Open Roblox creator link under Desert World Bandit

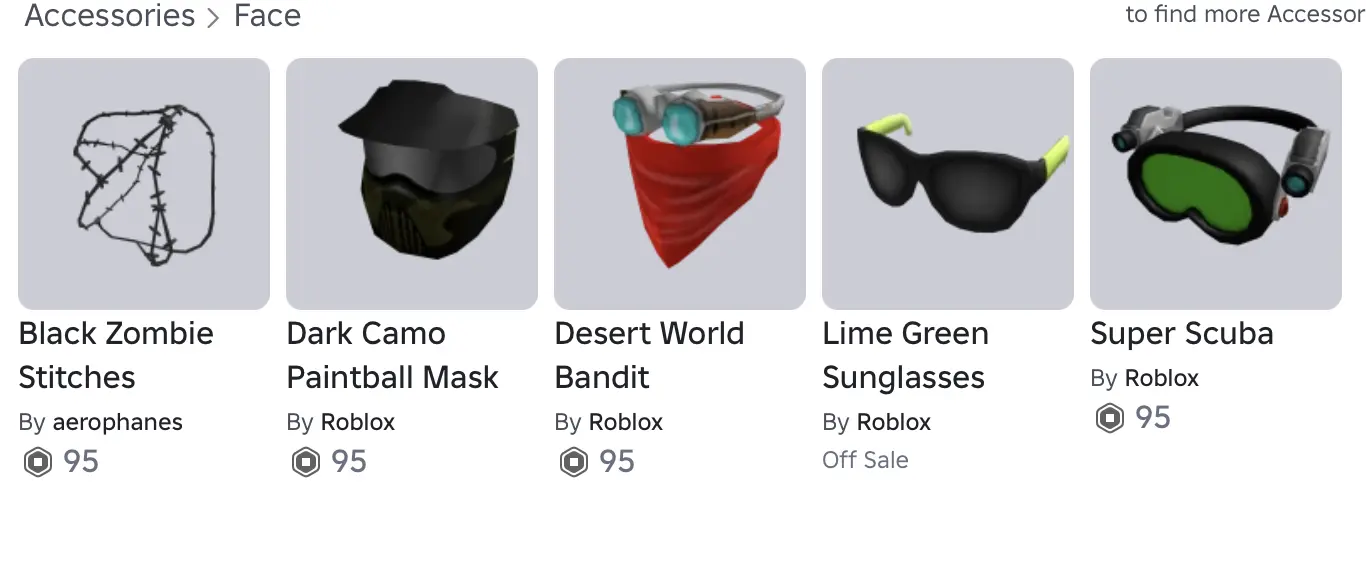pos(626,422)
